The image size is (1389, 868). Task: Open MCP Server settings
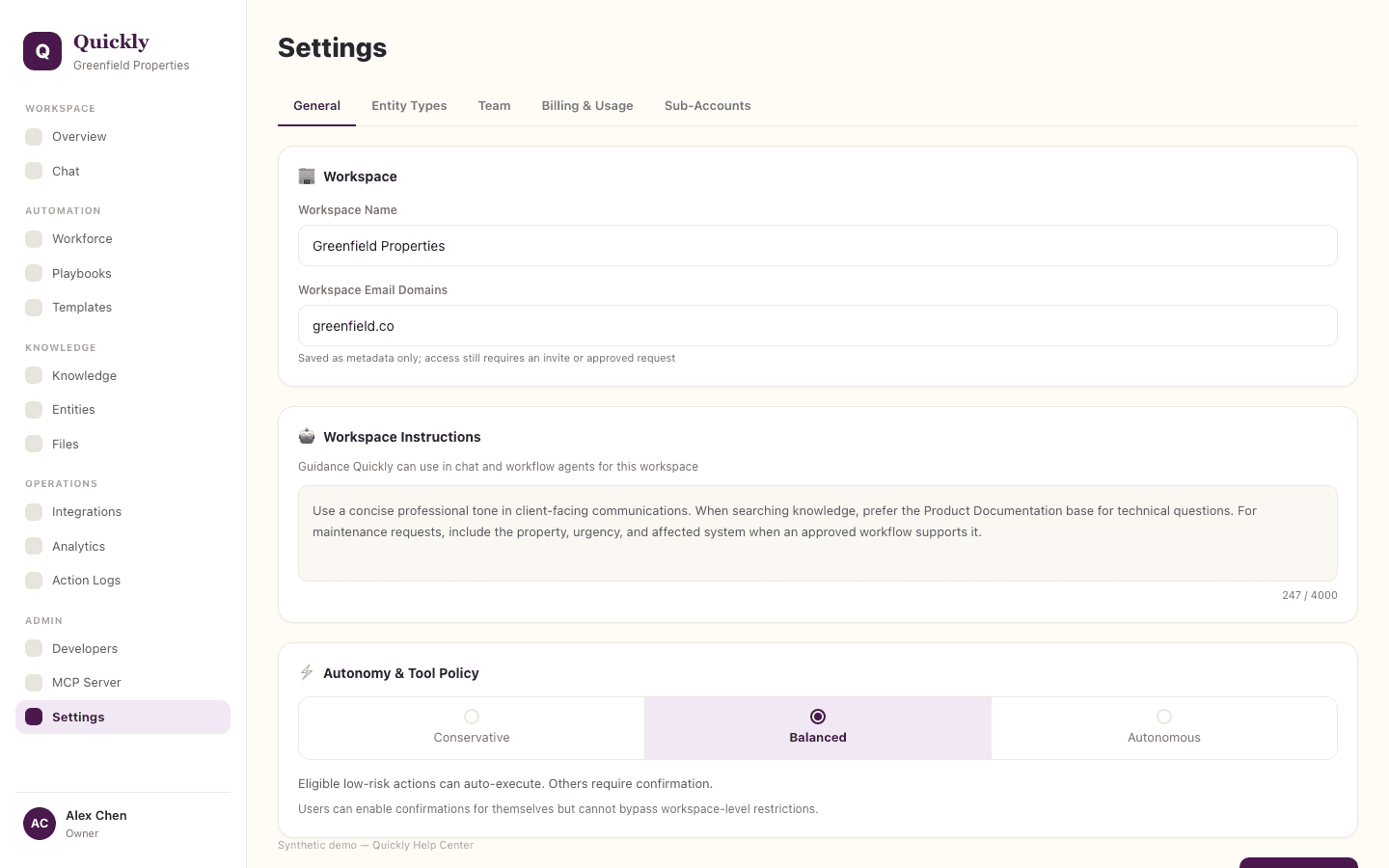pyautogui.click(x=123, y=683)
